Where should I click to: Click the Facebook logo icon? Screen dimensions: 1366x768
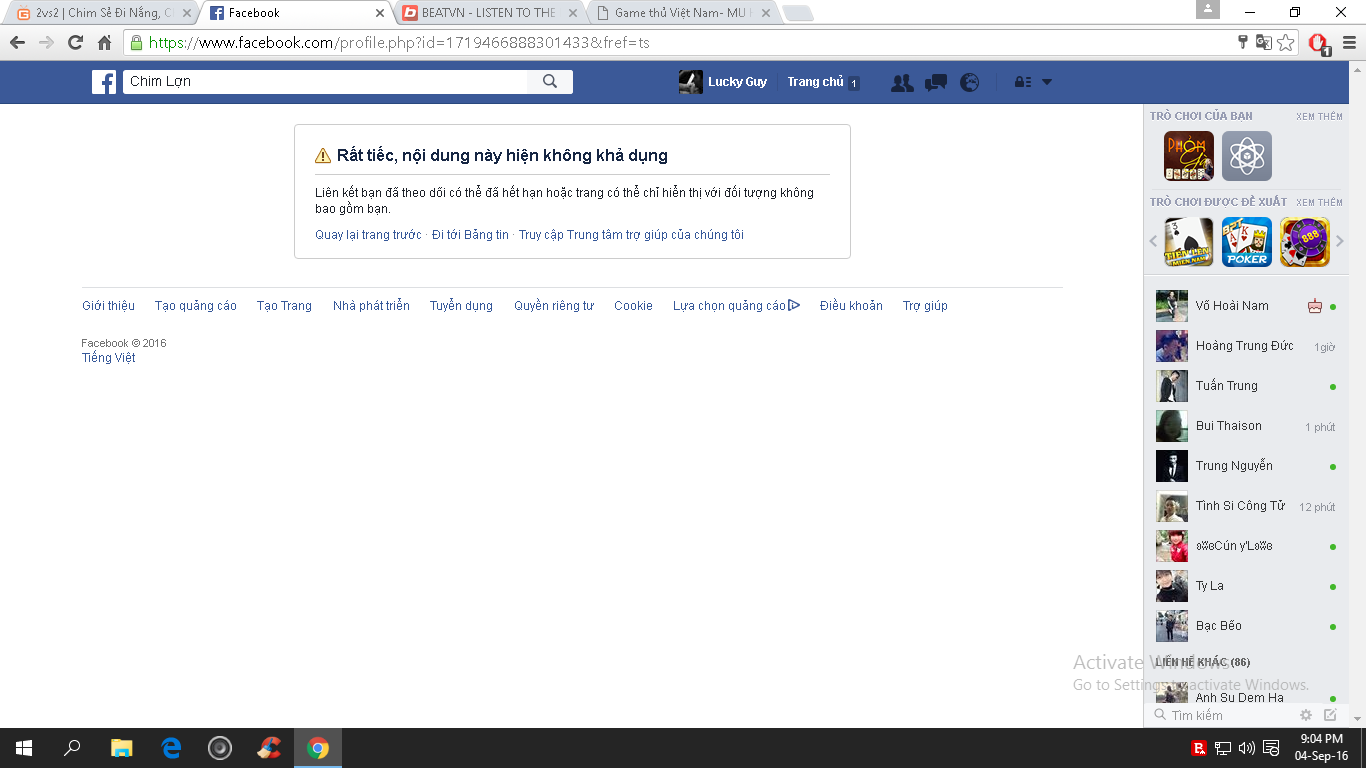(104, 82)
